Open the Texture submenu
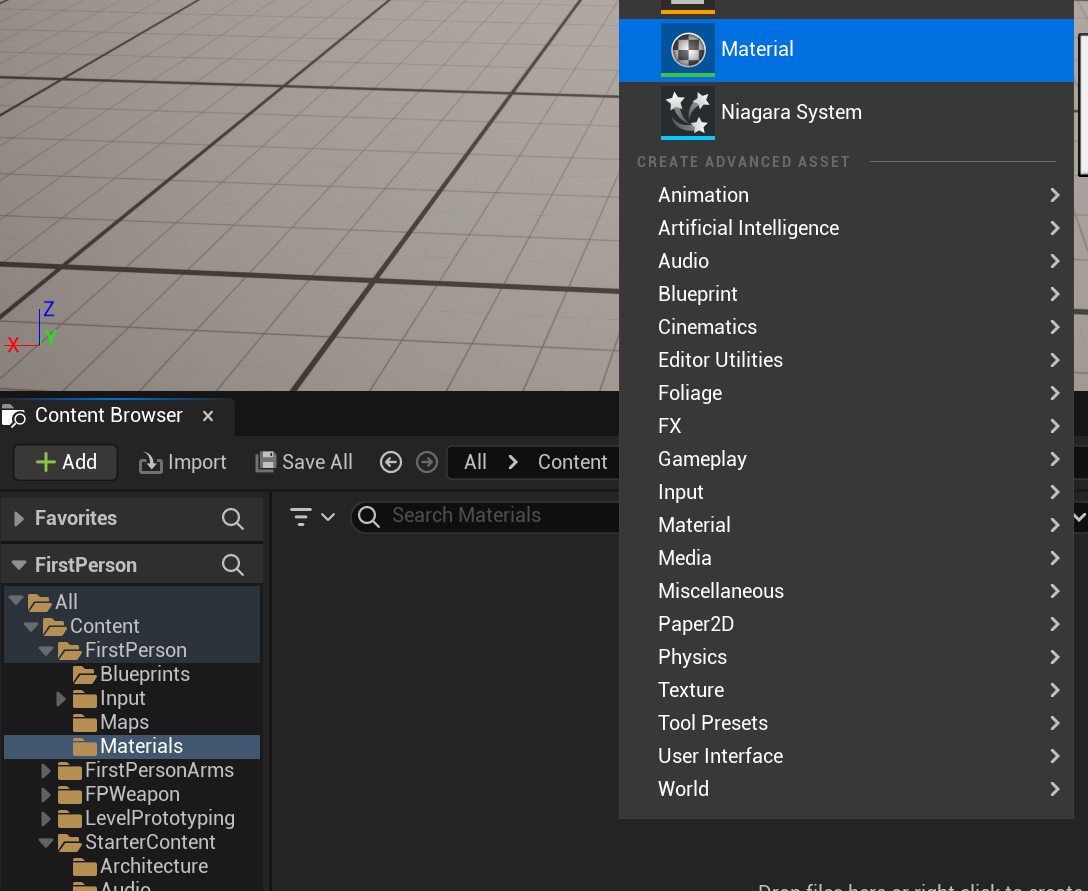This screenshot has width=1088, height=891. point(846,690)
